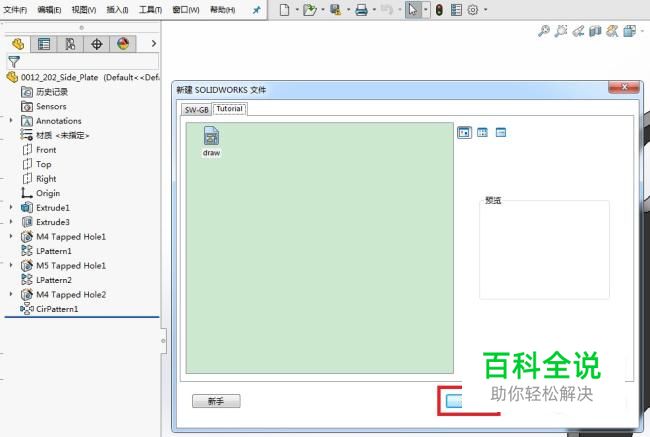The width and height of the screenshot is (650, 437).
Task: Switch to the Tutorial template tab
Action: click(230, 109)
